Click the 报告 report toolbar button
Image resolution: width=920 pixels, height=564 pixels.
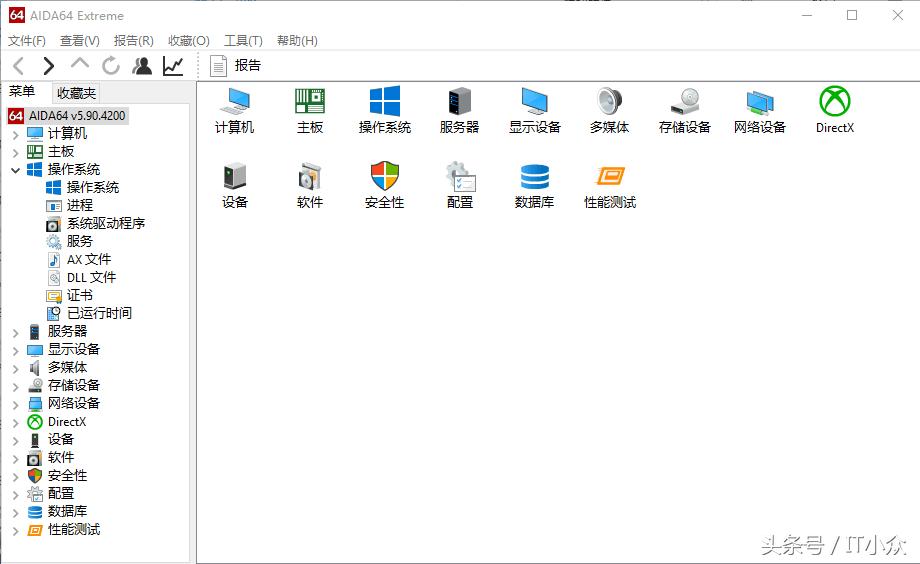[x=236, y=66]
